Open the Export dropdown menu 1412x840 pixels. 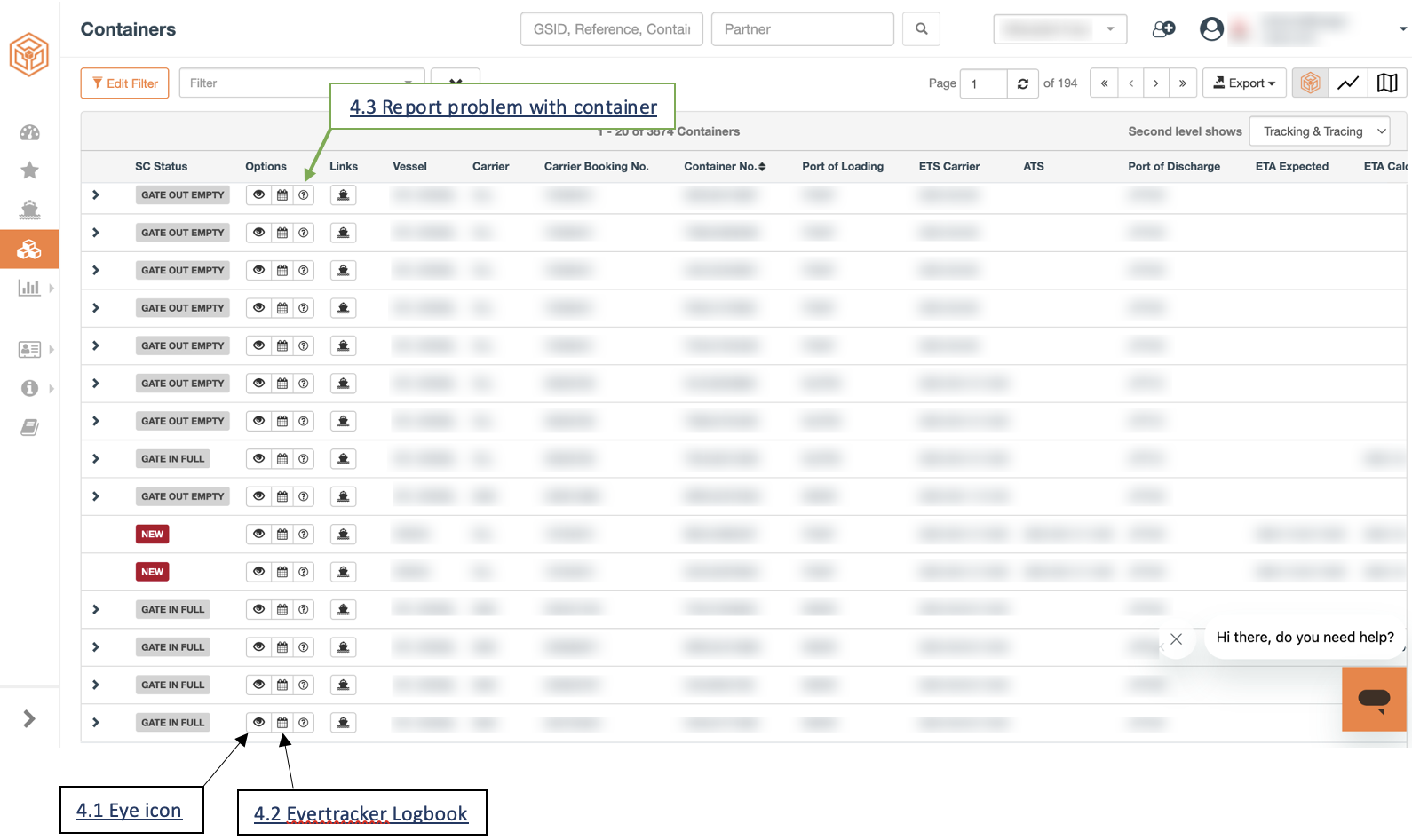click(x=1244, y=83)
